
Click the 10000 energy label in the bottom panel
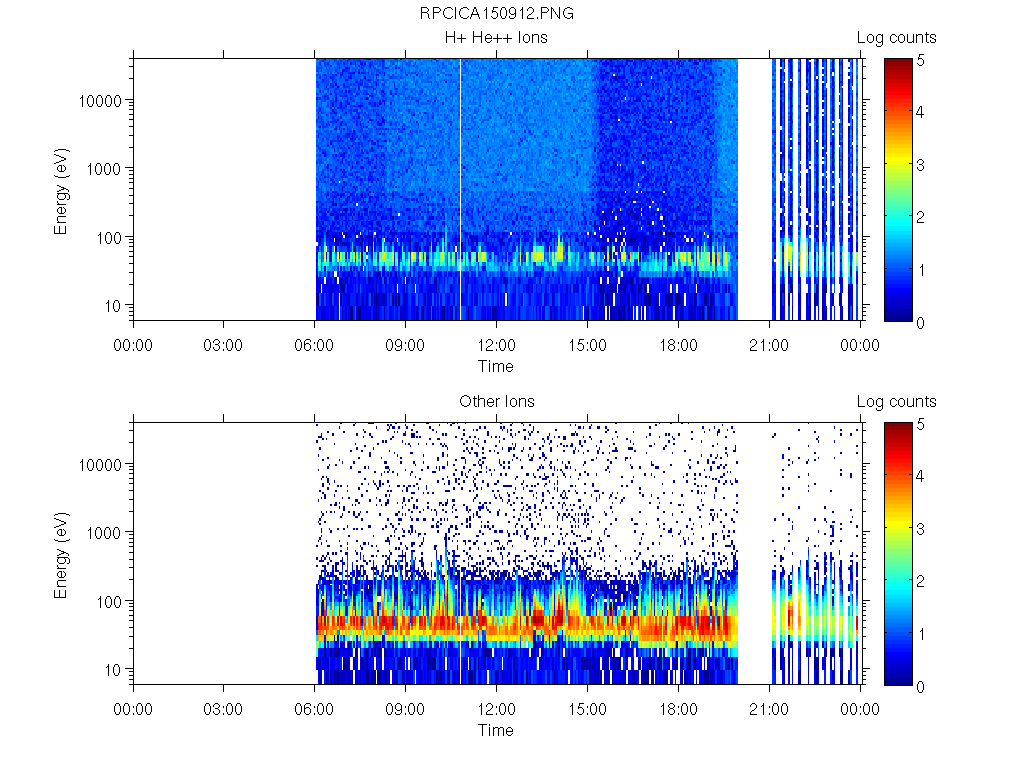point(100,465)
